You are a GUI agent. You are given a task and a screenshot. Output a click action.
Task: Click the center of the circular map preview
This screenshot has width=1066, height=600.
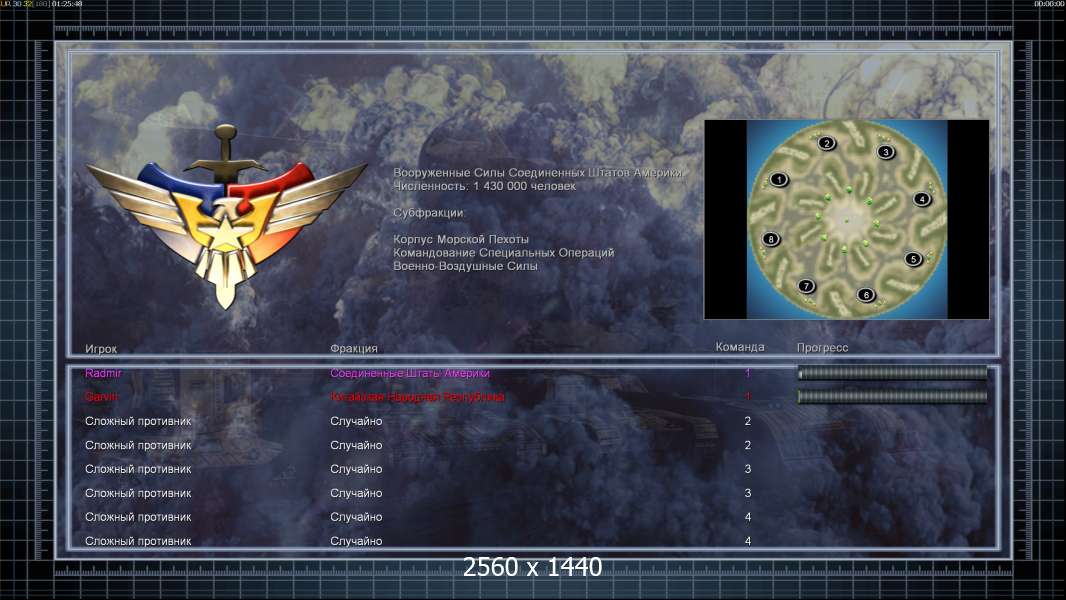(x=847, y=219)
